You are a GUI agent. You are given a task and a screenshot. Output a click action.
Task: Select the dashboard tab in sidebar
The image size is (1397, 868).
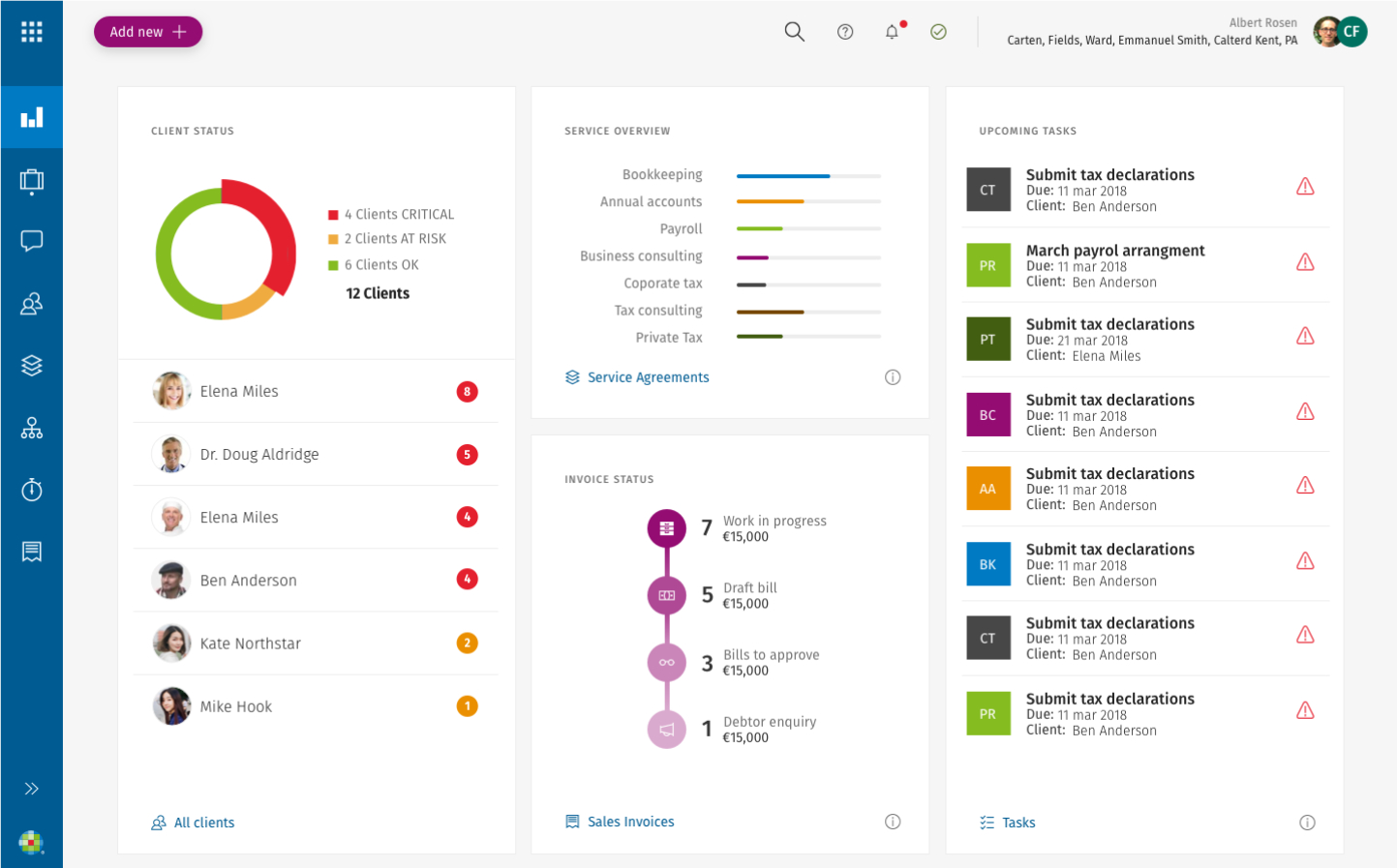pyautogui.click(x=32, y=117)
